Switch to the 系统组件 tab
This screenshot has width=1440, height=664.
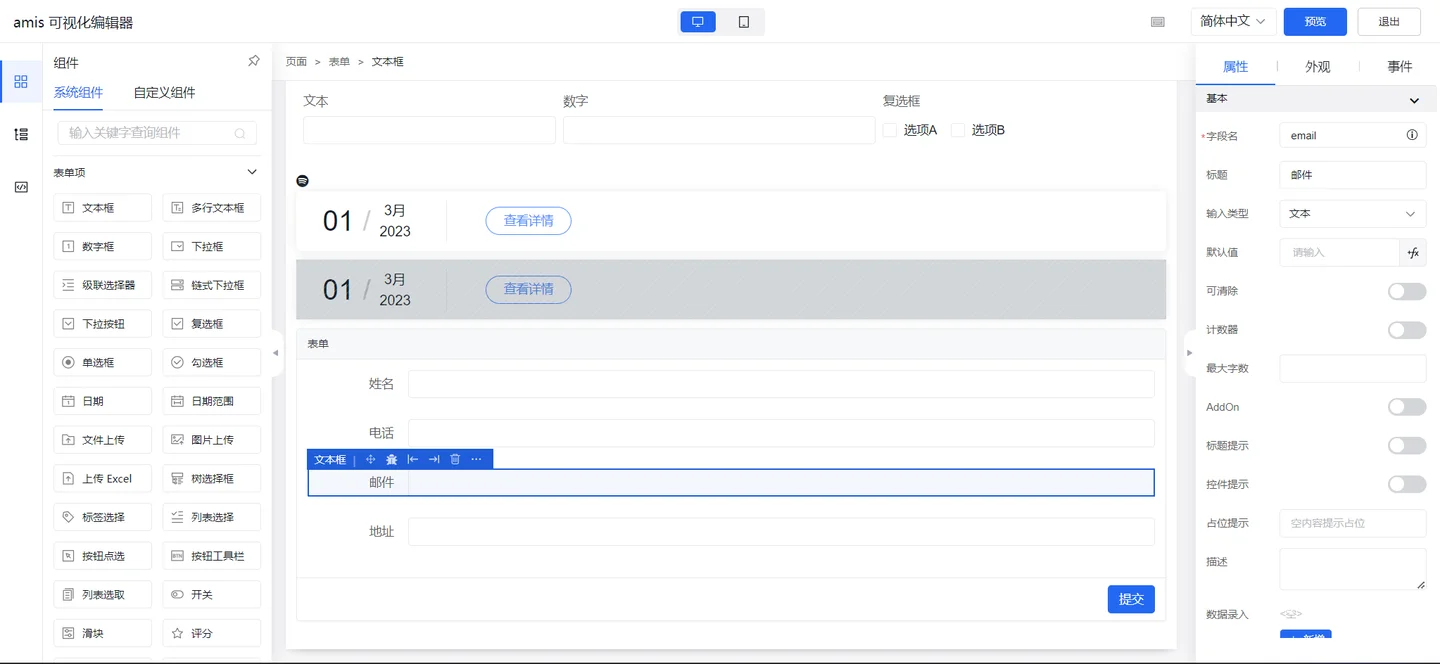[x=78, y=92]
